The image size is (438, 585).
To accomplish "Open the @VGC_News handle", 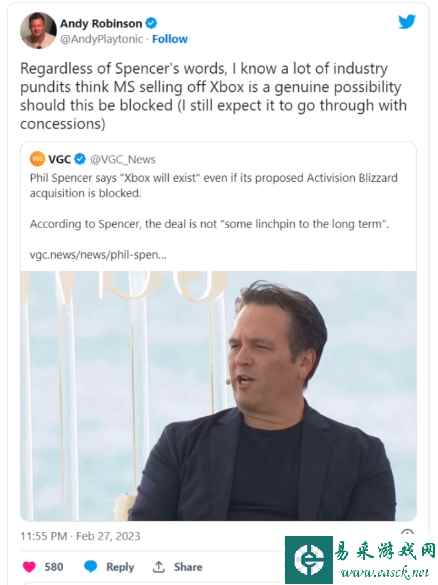I will coord(123,159).
